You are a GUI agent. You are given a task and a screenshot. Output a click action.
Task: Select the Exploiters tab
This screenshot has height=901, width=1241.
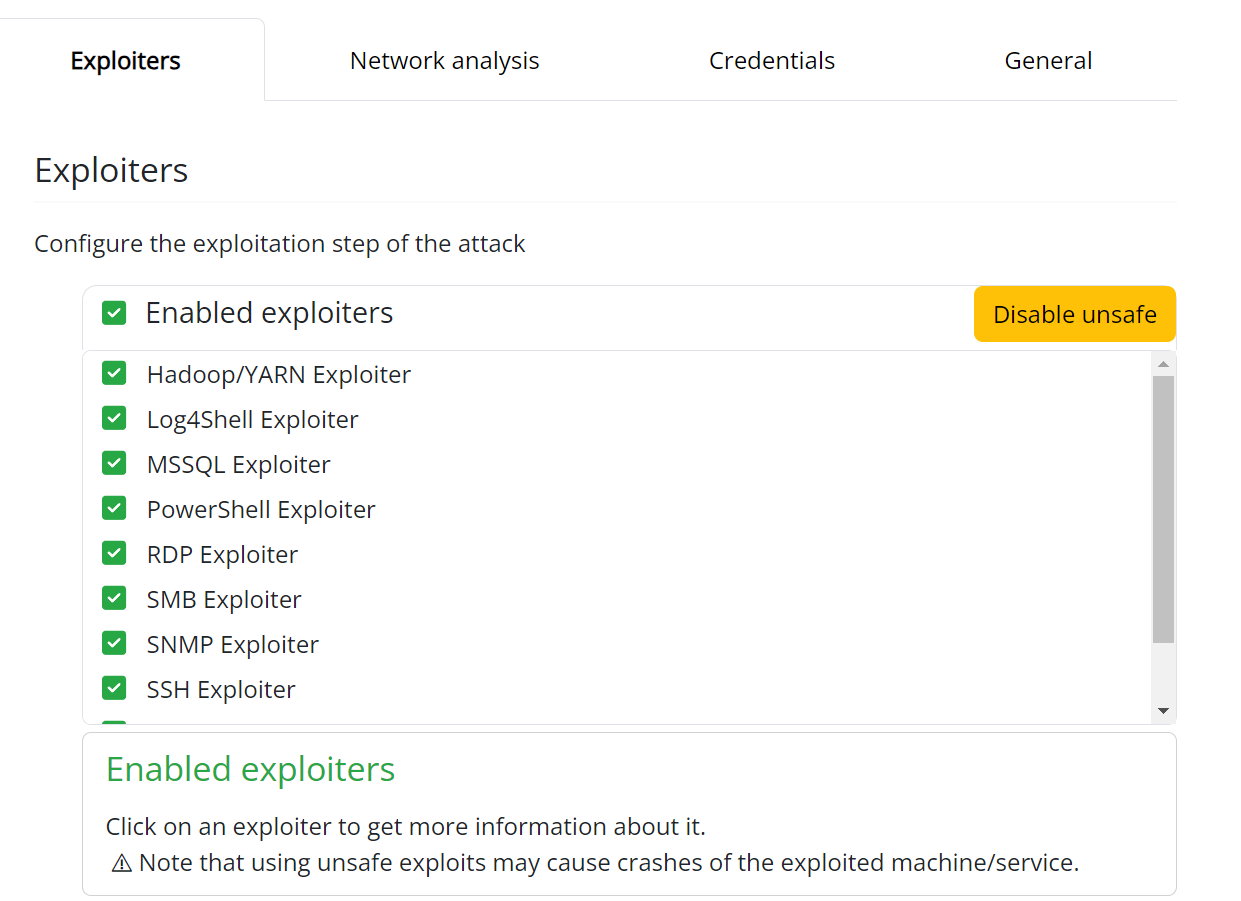[x=126, y=61]
